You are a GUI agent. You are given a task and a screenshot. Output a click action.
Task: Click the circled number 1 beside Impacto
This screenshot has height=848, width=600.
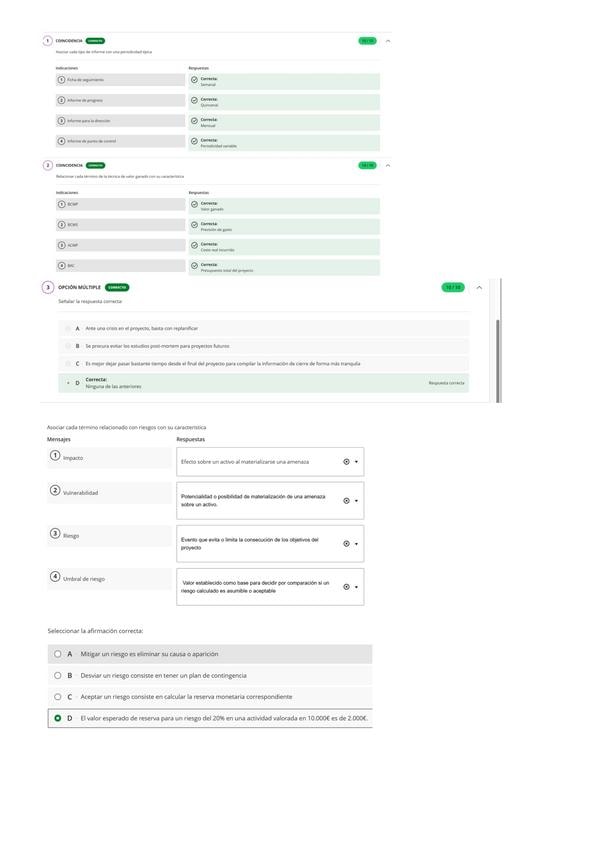(x=55, y=456)
